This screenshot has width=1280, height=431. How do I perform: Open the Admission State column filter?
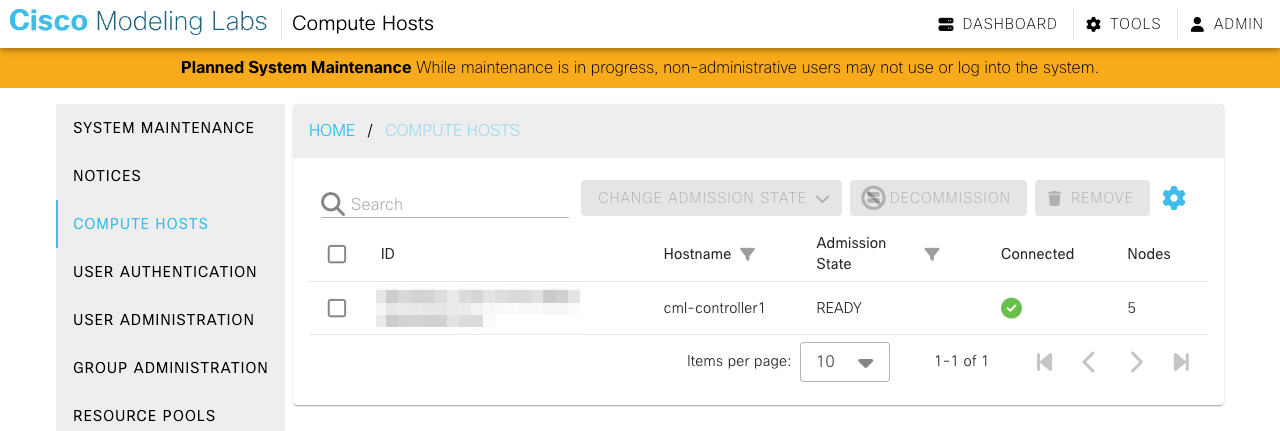[932, 254]
